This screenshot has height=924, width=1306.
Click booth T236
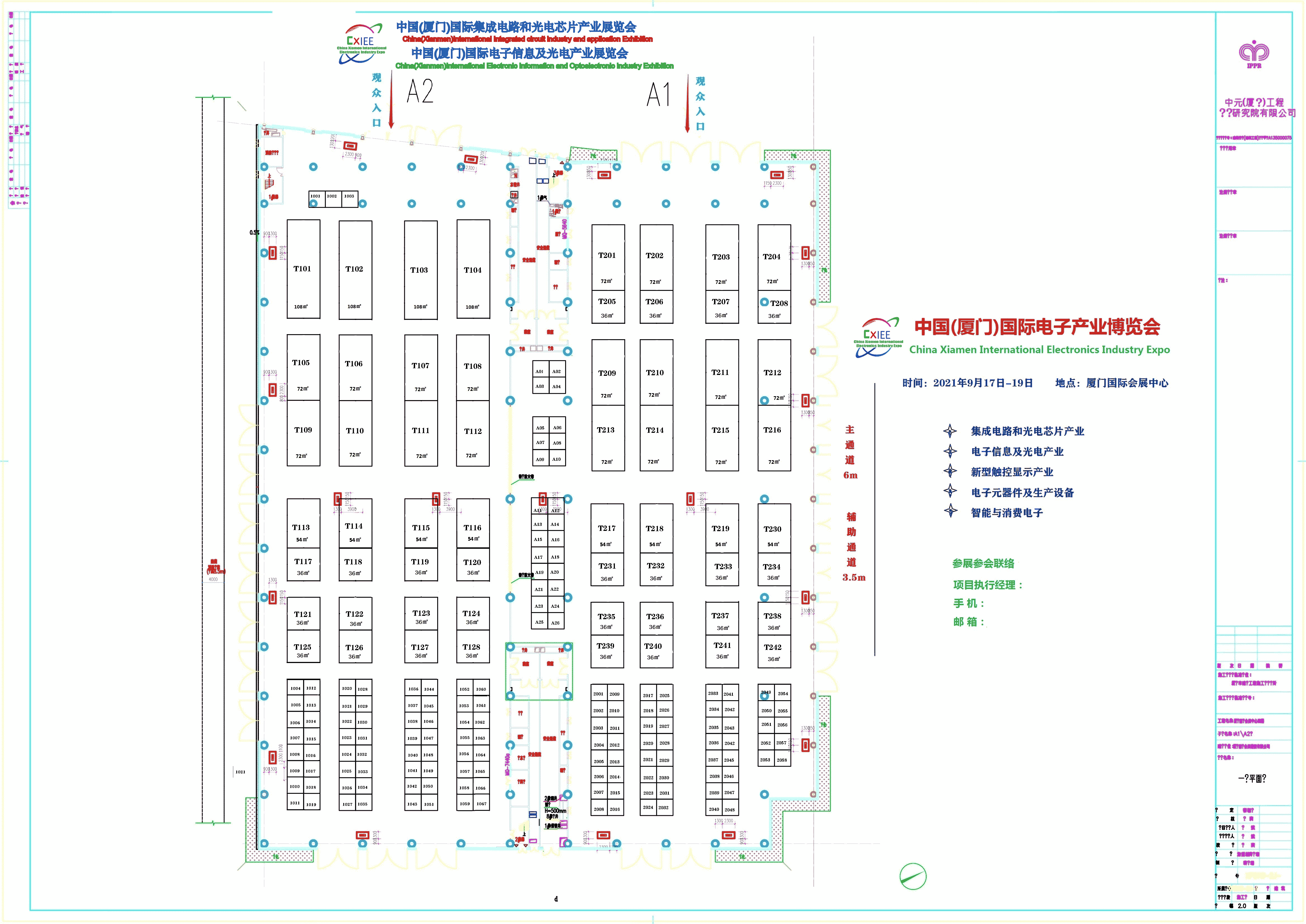coord(656,618)
